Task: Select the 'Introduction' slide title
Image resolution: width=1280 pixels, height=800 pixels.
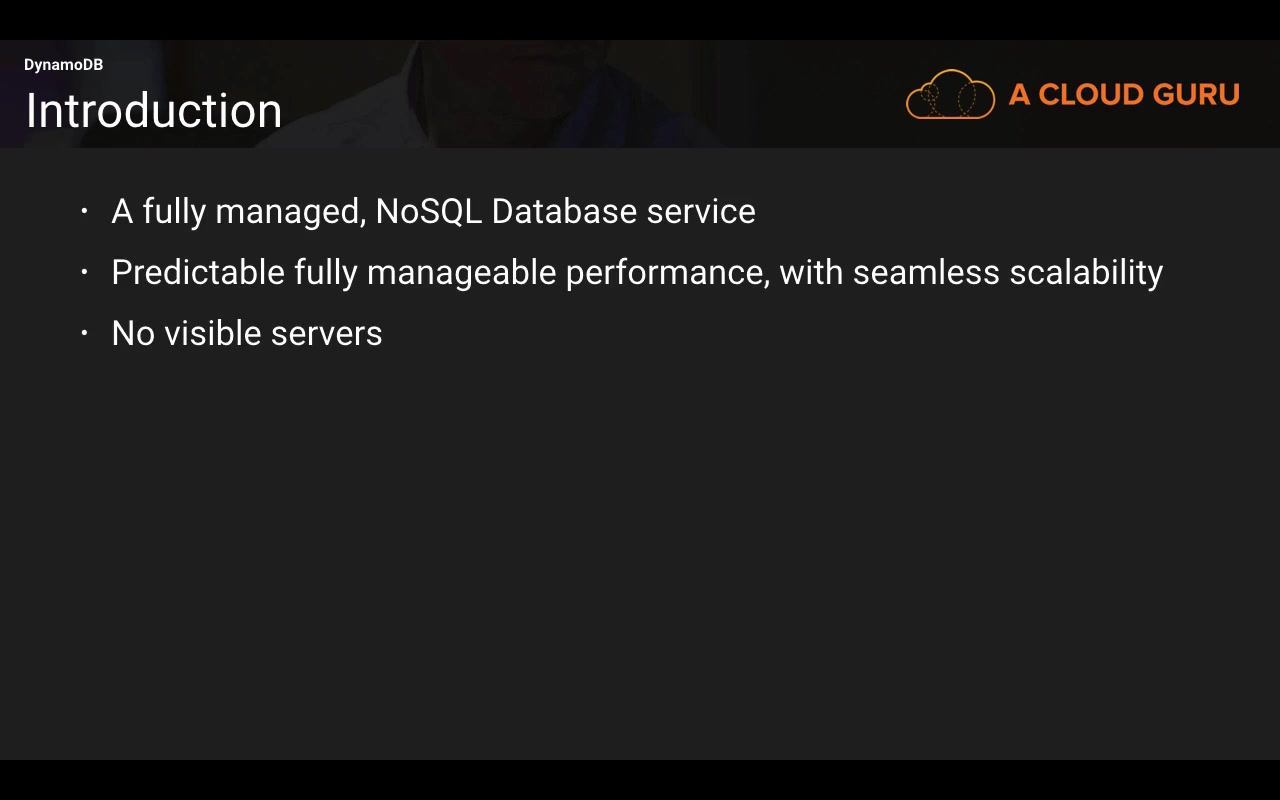Action: click(154, 110)
